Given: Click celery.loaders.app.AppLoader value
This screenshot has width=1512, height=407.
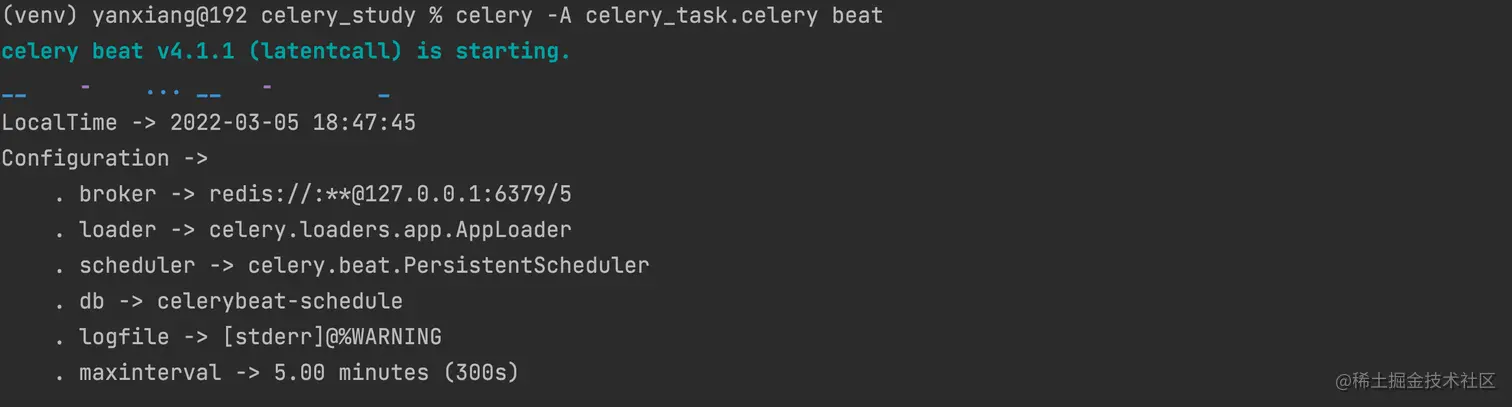Looking at the screenshot, I should coord(390,230).
